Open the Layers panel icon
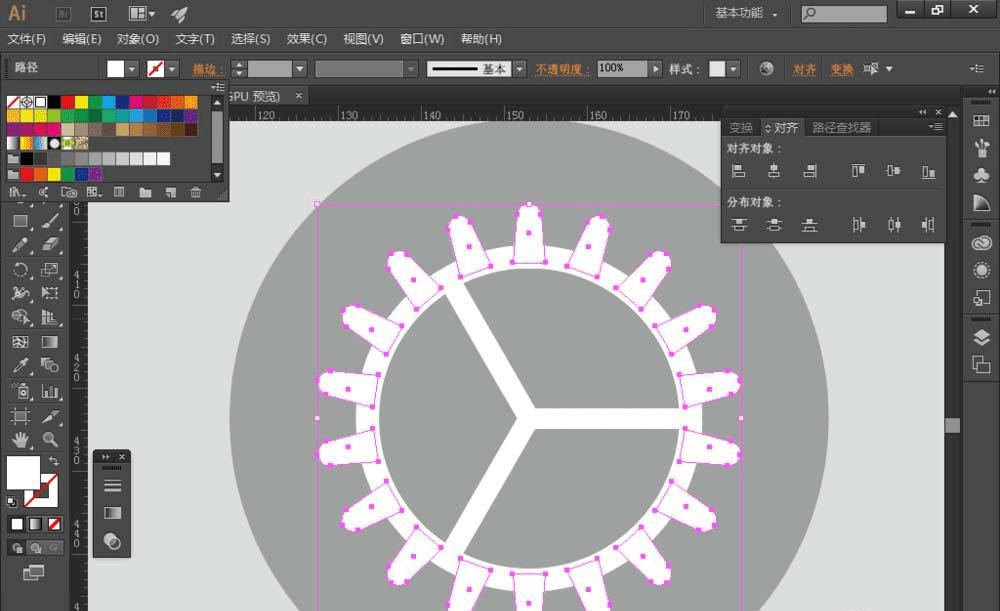The width and height of the screenshot is (1000, 611). (x=982, y=337)
